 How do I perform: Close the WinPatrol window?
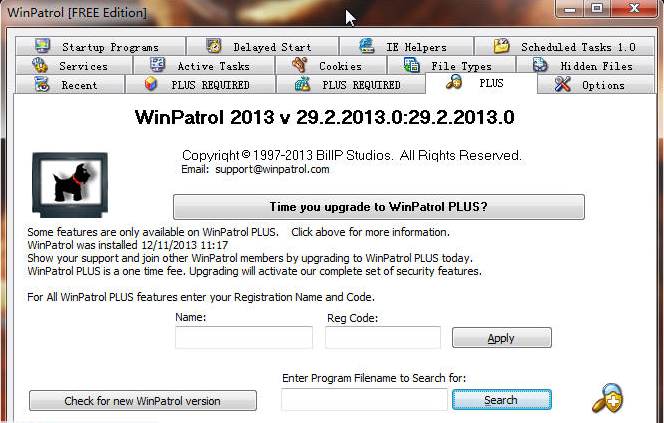tap(634, 8)
